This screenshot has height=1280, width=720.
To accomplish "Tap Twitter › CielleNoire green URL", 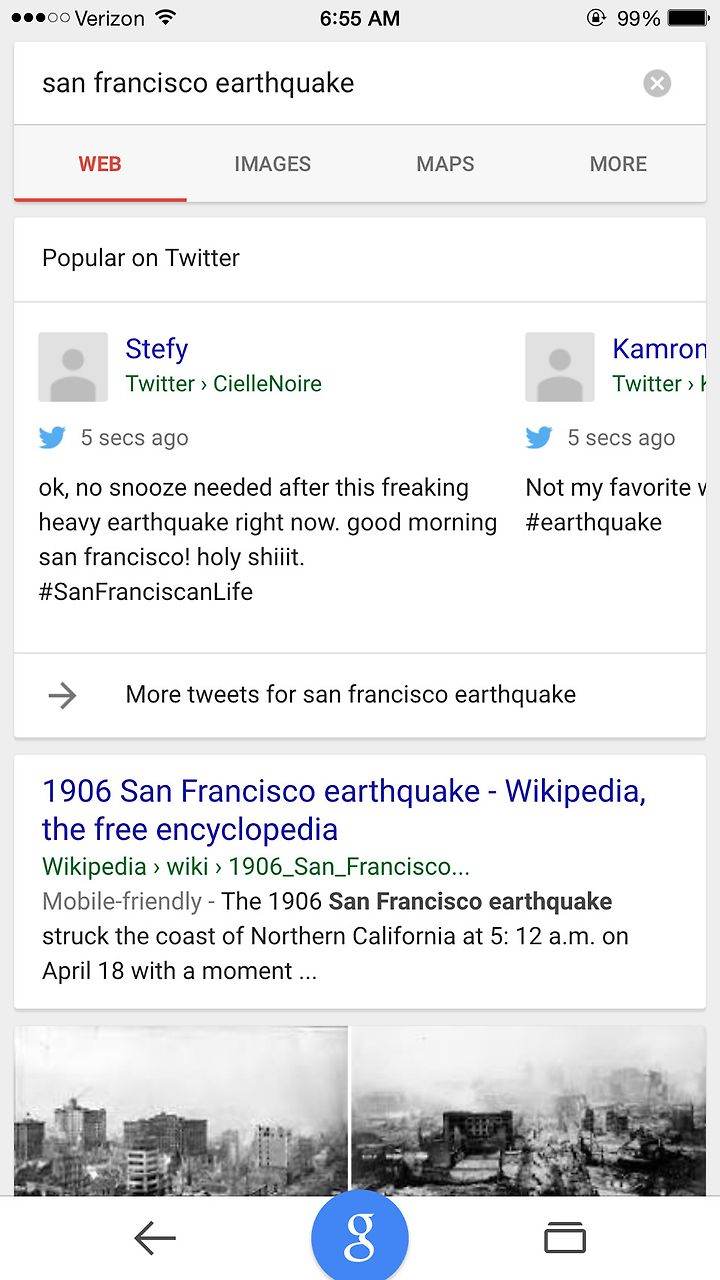I will 224,384.
